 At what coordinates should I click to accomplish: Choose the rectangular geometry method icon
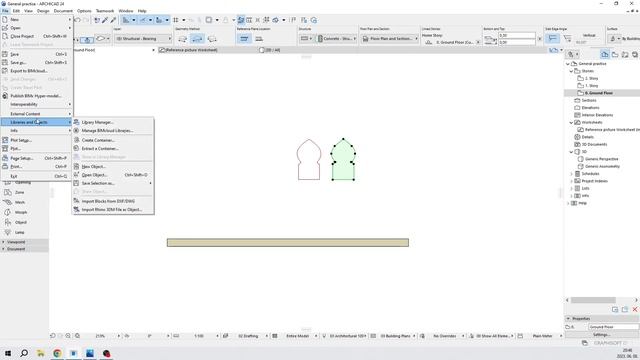click(x=197, y=39)
